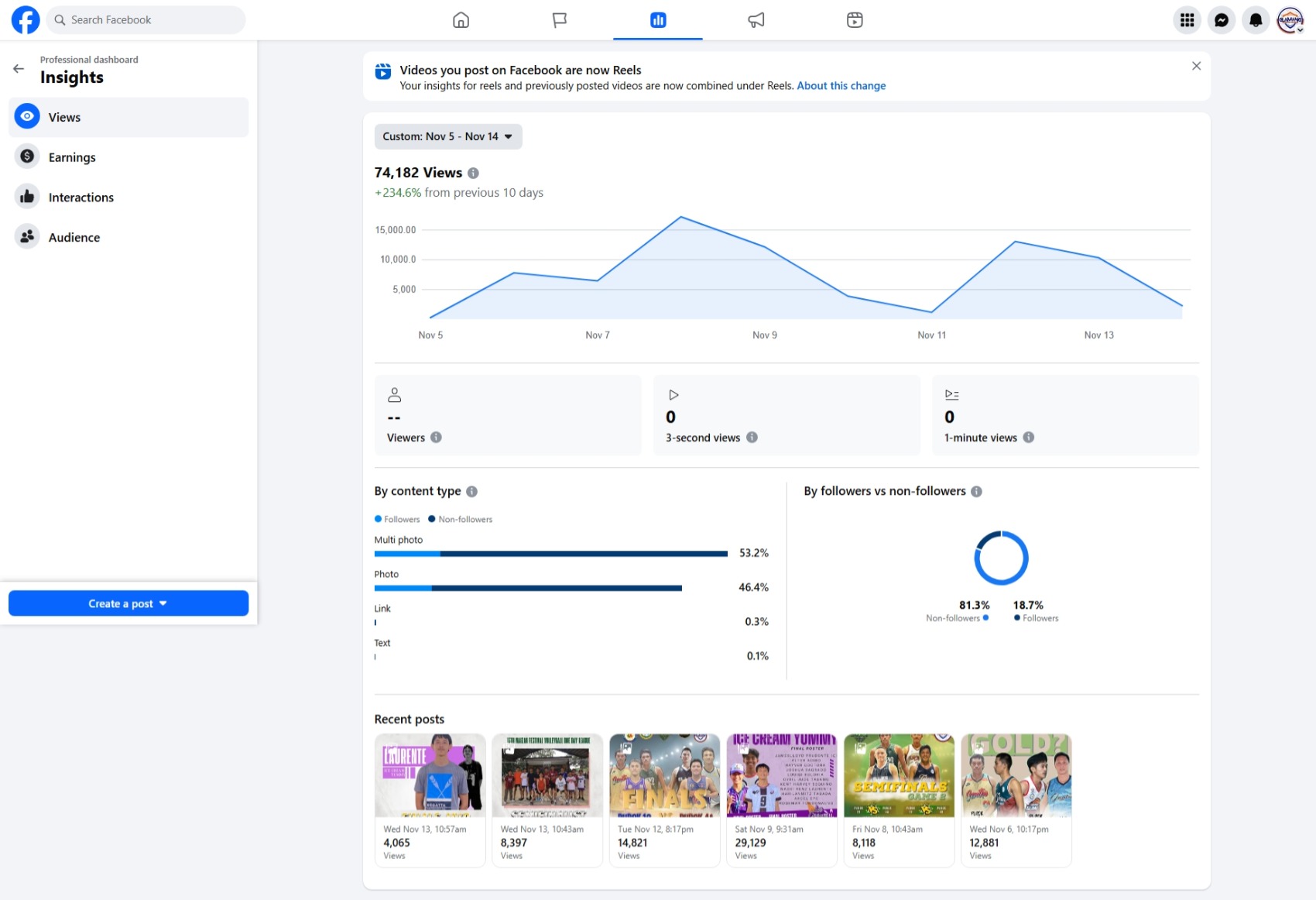Screen dimensions: 1316x900
Task: Click the Non-followers legend under content type
Action: [x=461, y=519]
